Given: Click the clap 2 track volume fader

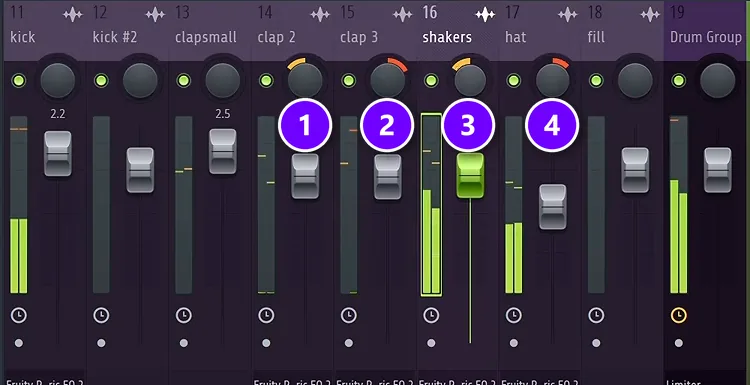Looking at the screenshot, I should point(305,176).
